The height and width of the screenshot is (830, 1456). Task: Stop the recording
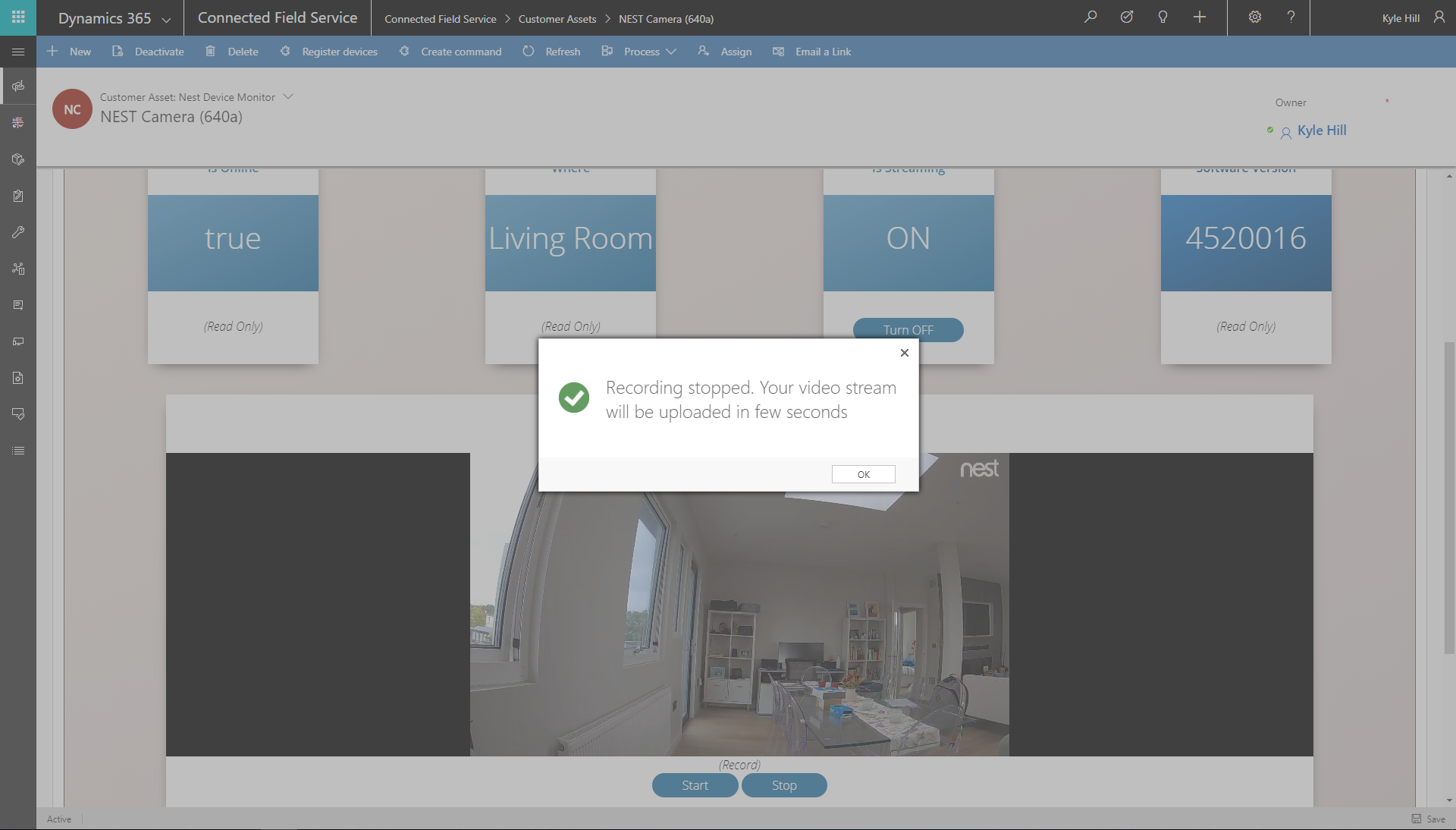click(x=784, y=785)
